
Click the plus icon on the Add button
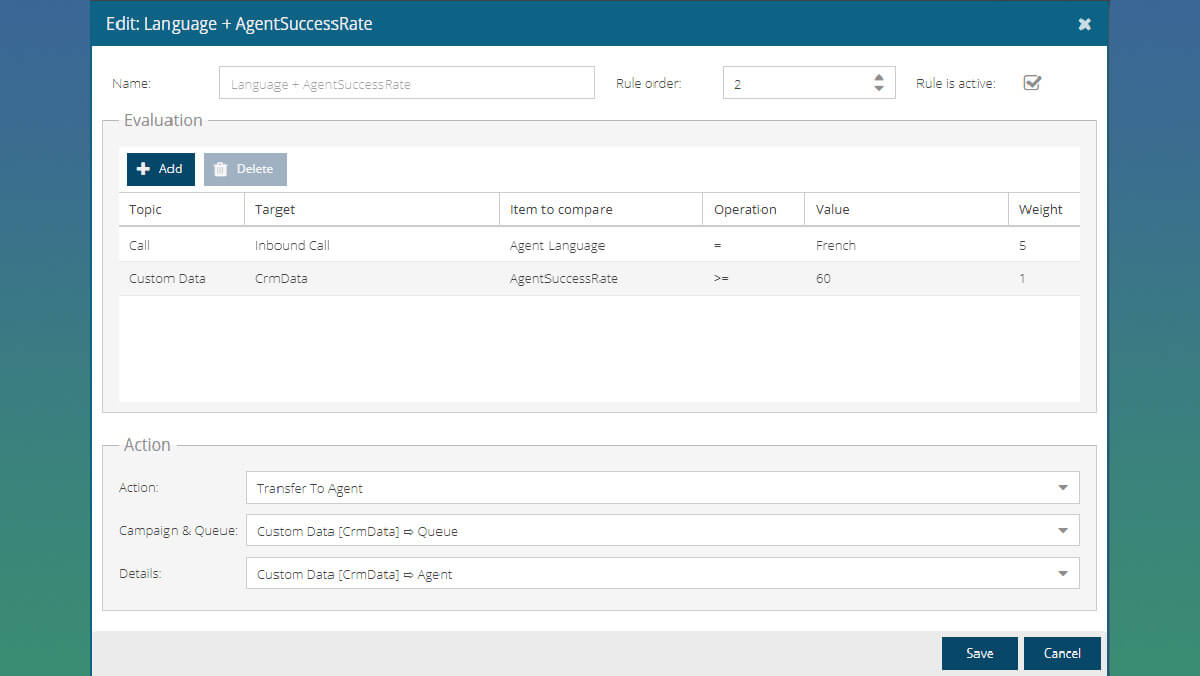tap(143, 169)
